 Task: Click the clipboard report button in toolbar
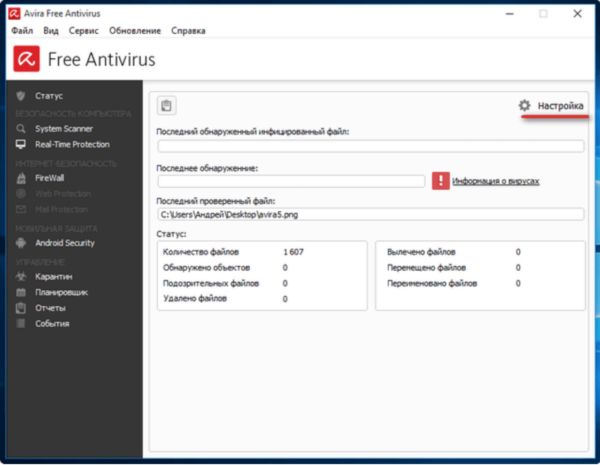point(166,106)
